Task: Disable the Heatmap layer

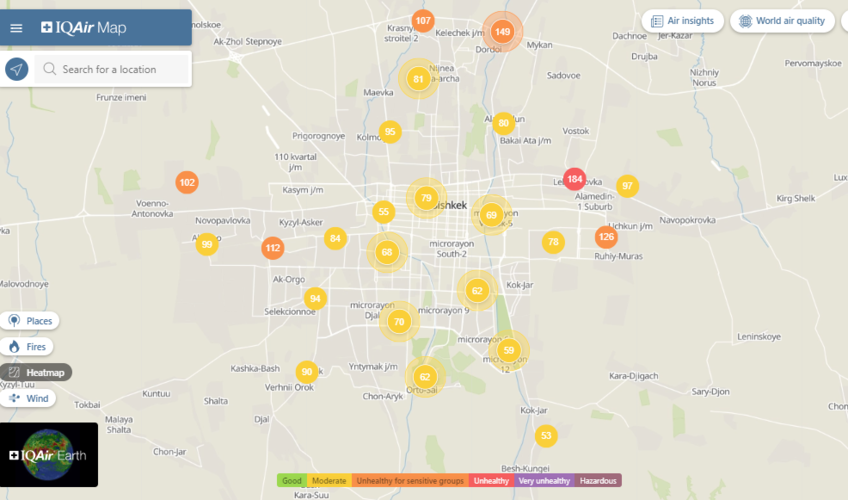Action: (x=36, y=372)
